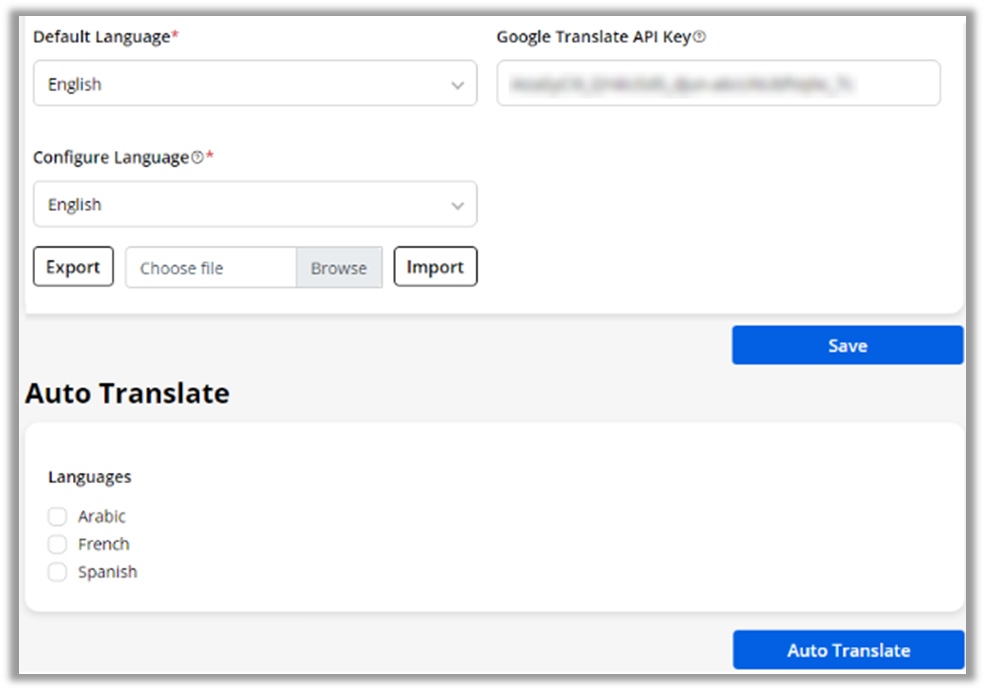Start translation with the Auto Translate button
This screenshot has height=690, width=985.
pos(848,650)
